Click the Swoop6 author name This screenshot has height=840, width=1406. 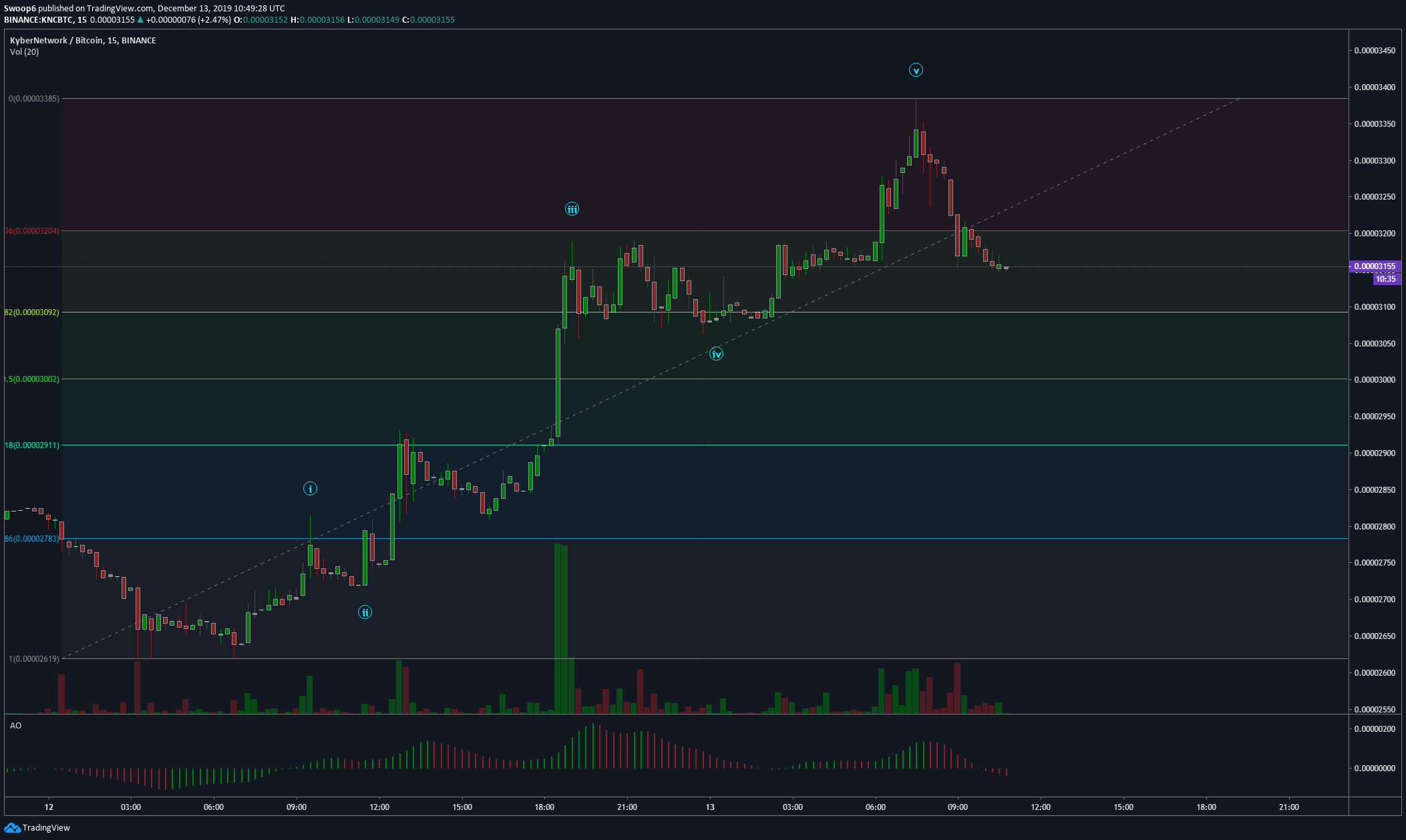[19, 9]
